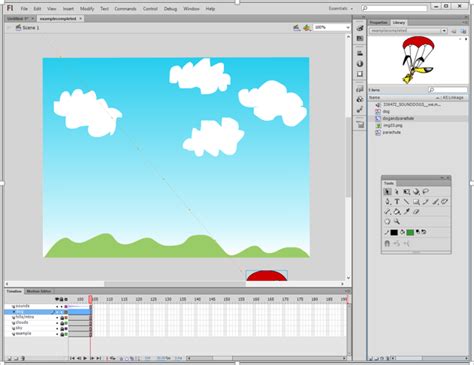
Task: Toggle lock on the sky layer
Action: [x=62, y=328]
